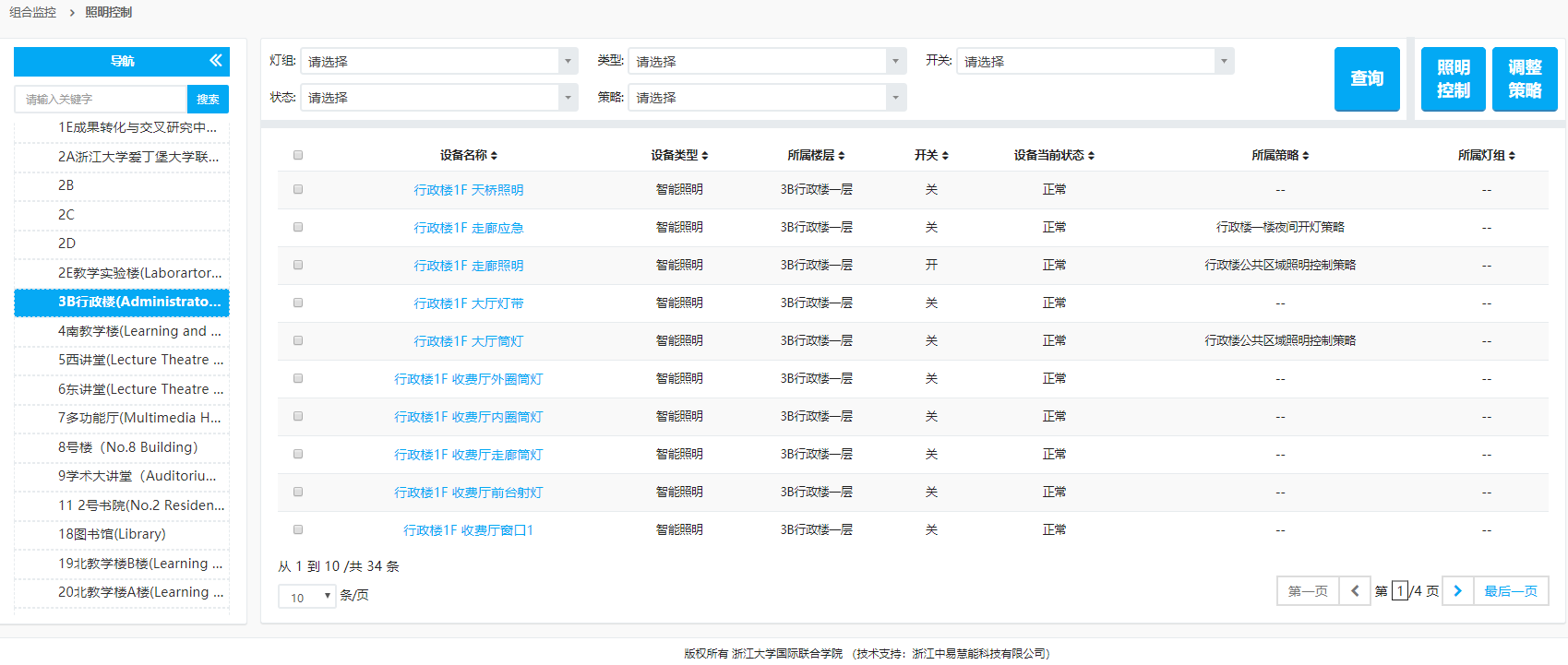The height and width of the screenshot is (665, 1568).
Task: Open device link 行政楼1F 收费厅内圈筒灯
Action: [469, 417]
